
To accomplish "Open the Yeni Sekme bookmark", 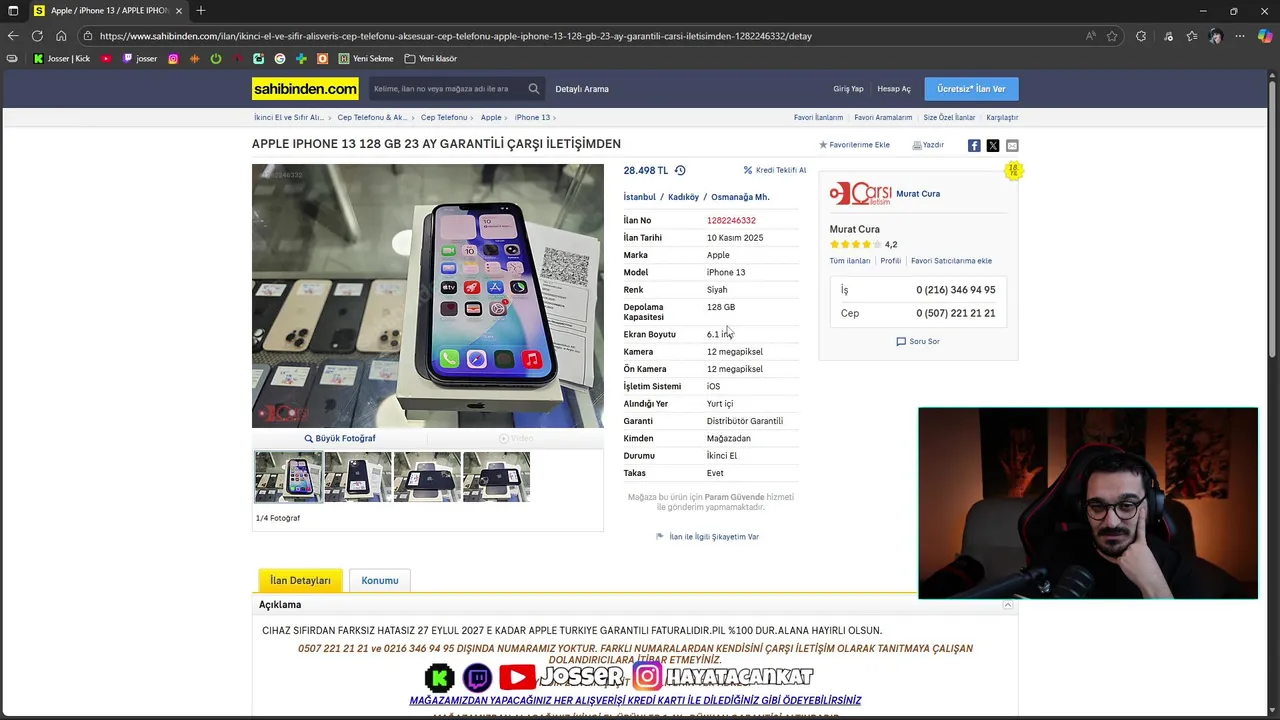I will (x=366, y=59).
